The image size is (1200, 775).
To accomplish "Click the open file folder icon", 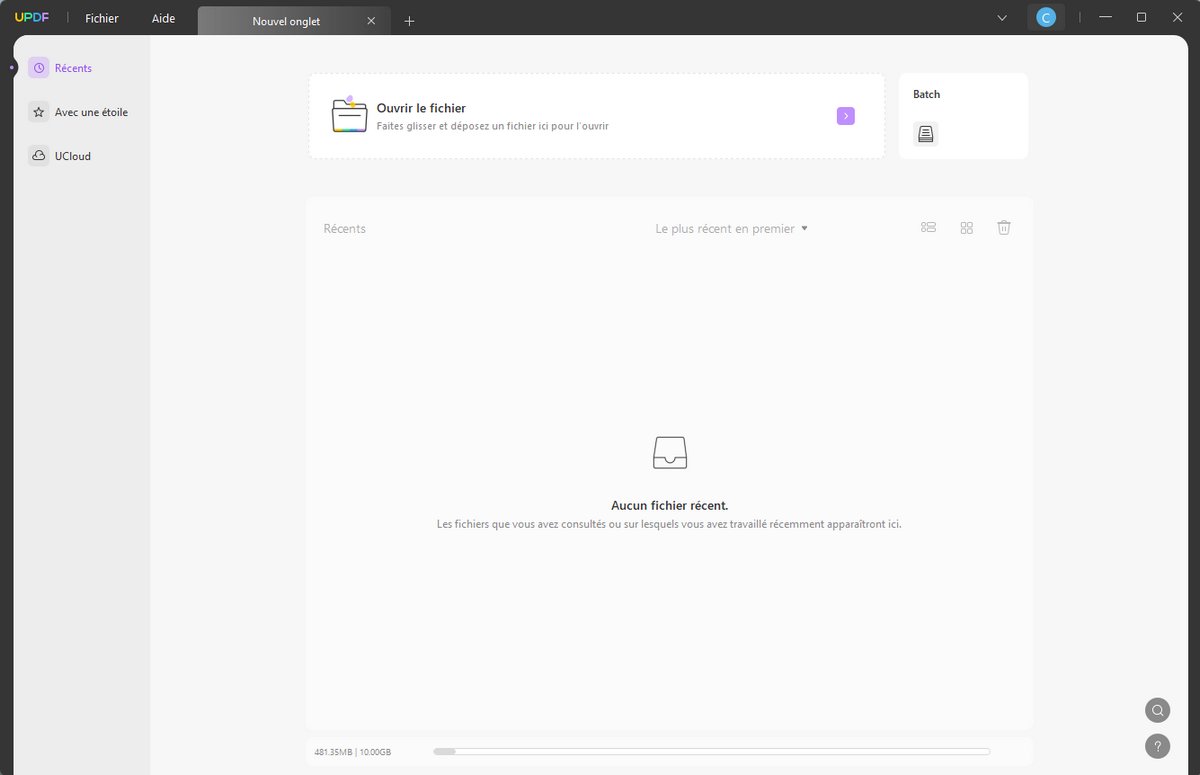I will 350,115.
